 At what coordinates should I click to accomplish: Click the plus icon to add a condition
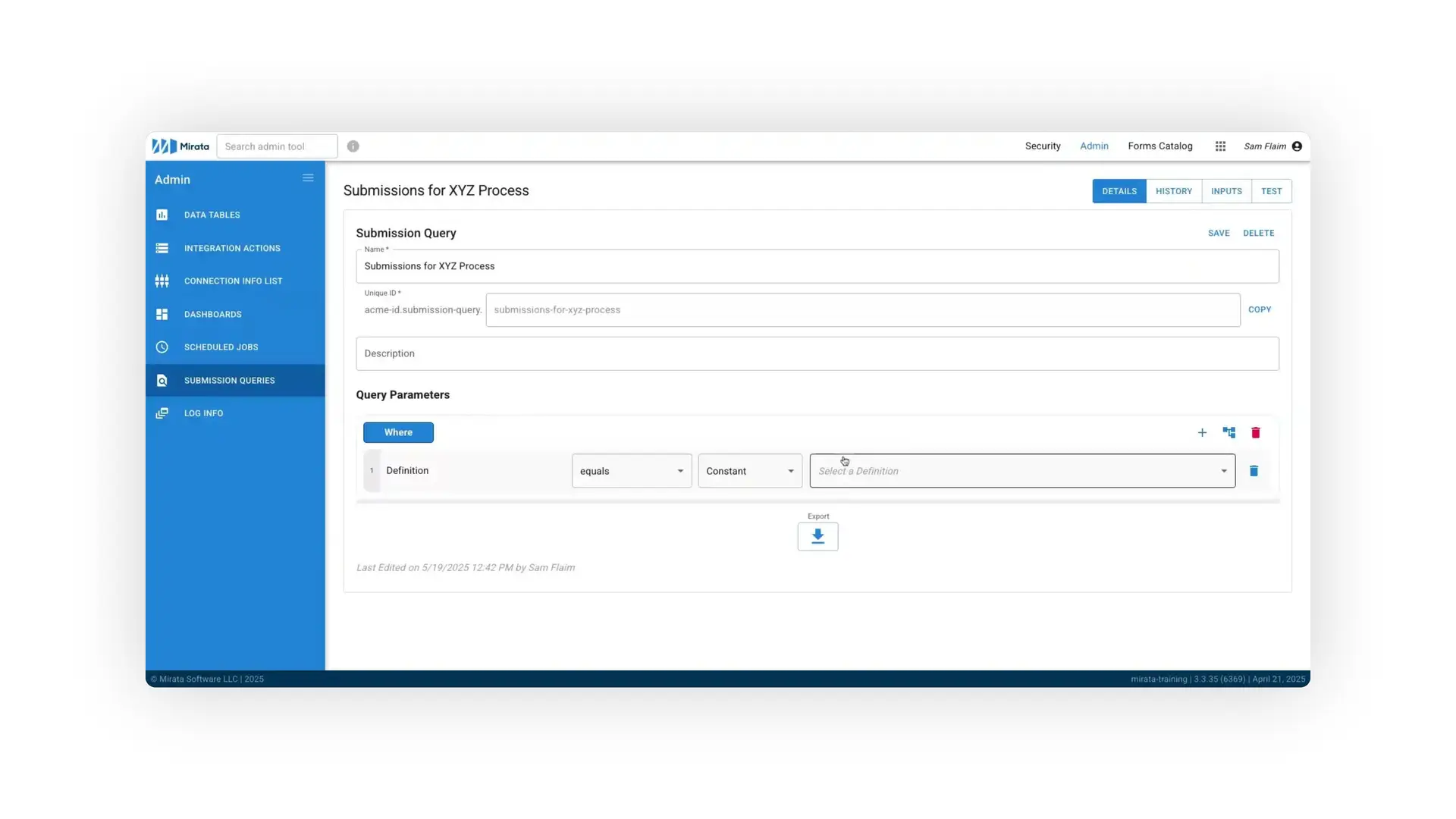pyautogui.click(x=1202, y=432)
